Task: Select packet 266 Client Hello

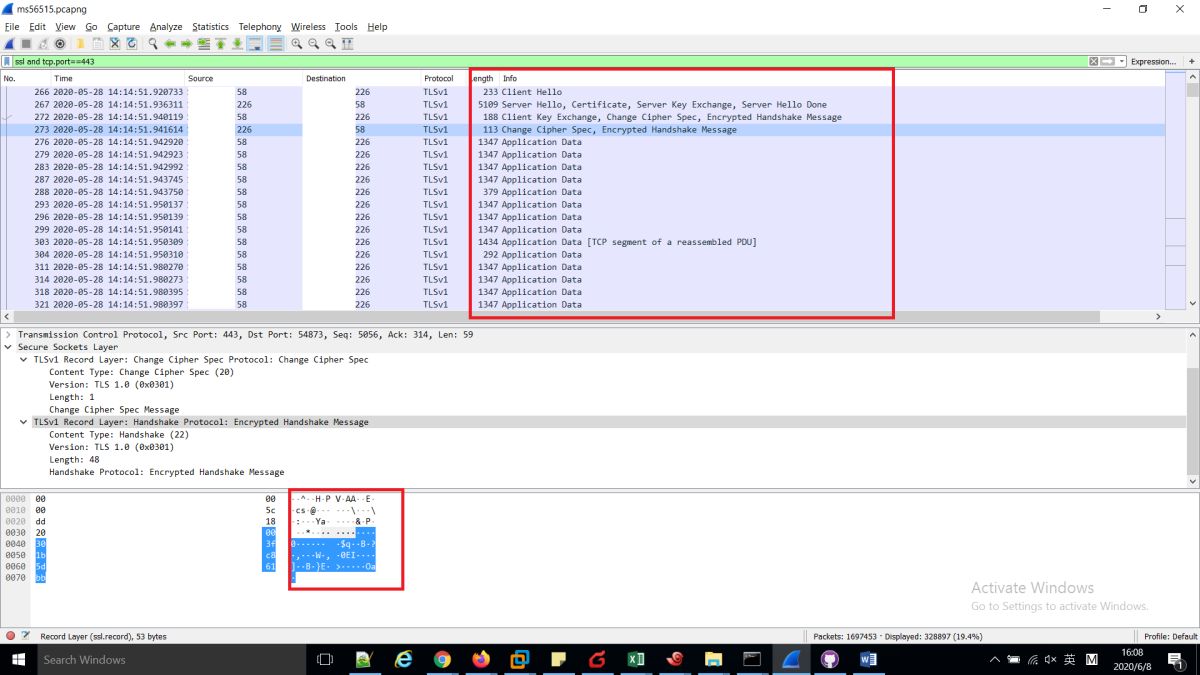Action: (x=580, y=92)
